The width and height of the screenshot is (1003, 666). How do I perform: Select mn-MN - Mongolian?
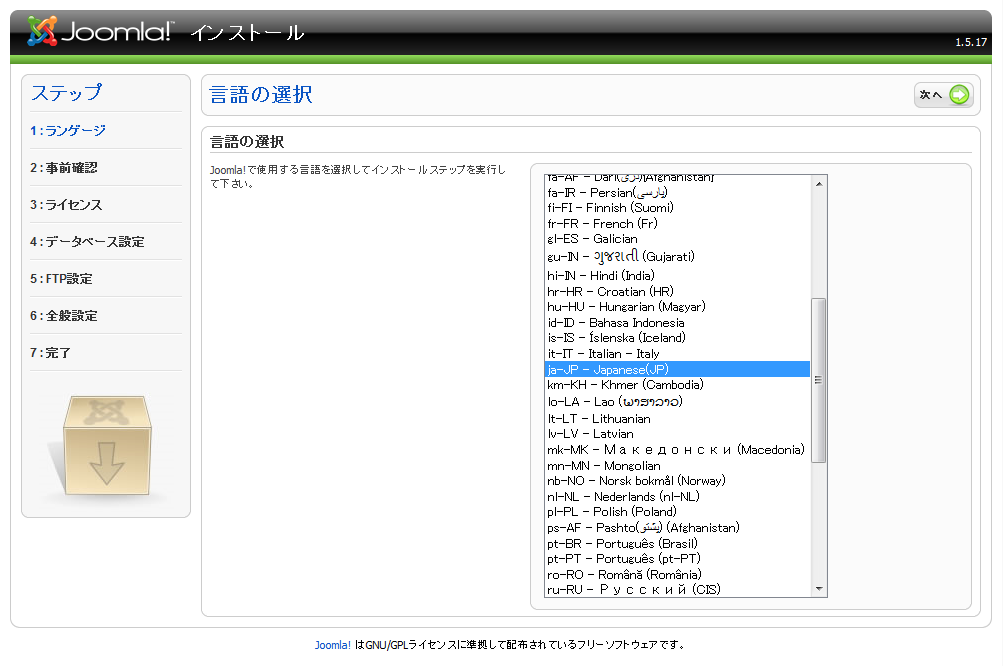677,466
